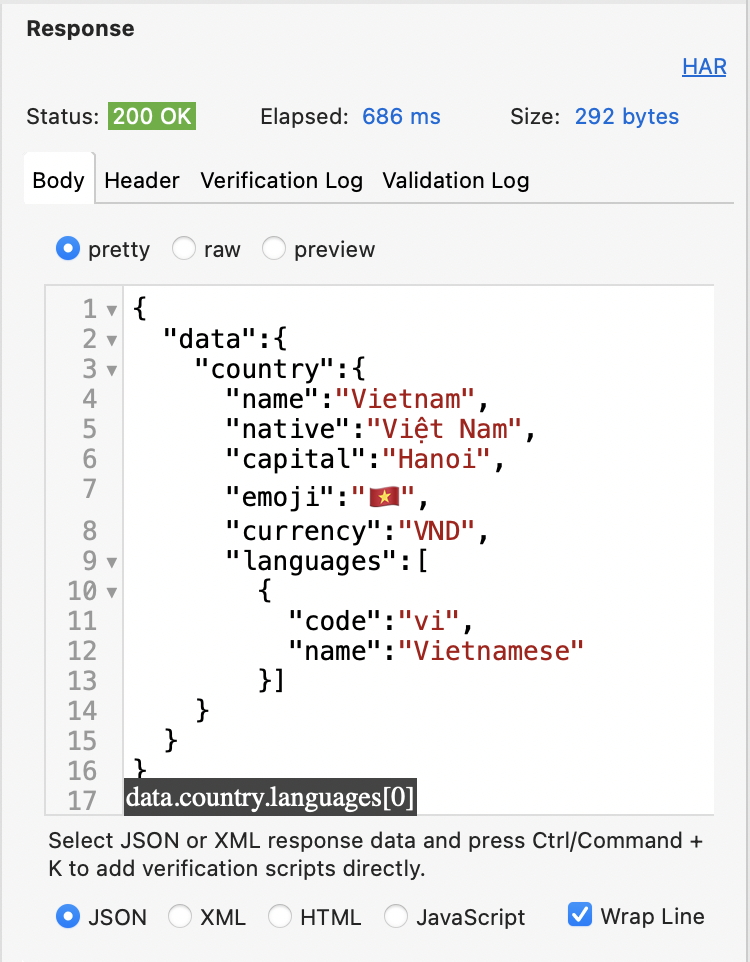Switch to Verification Log tab
The width and height of the screenshot is (750, 962).
281,181
